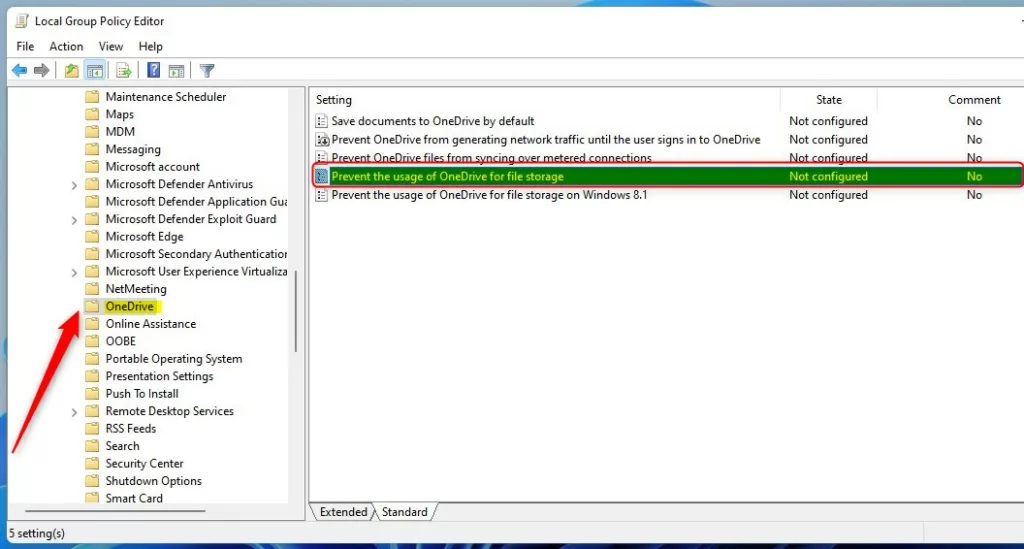The image size is (1024, 549).
Task: Select the Presentation Settings tree folder
Action: pos(159,376)
